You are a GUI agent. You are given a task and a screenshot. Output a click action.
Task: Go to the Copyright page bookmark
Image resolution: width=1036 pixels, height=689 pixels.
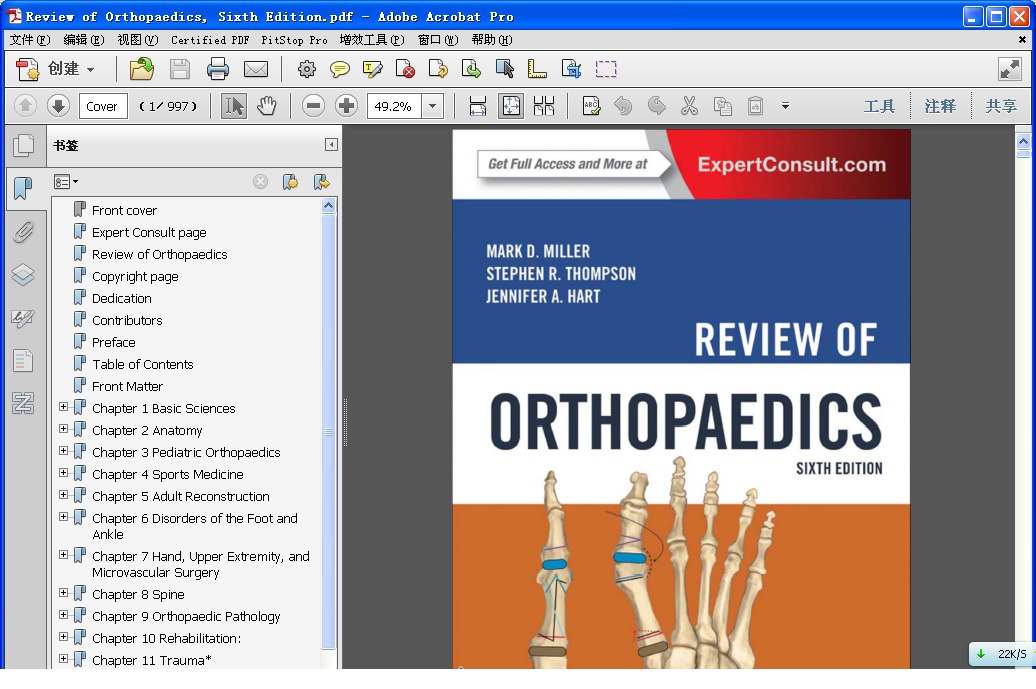[x=135, y=276]
